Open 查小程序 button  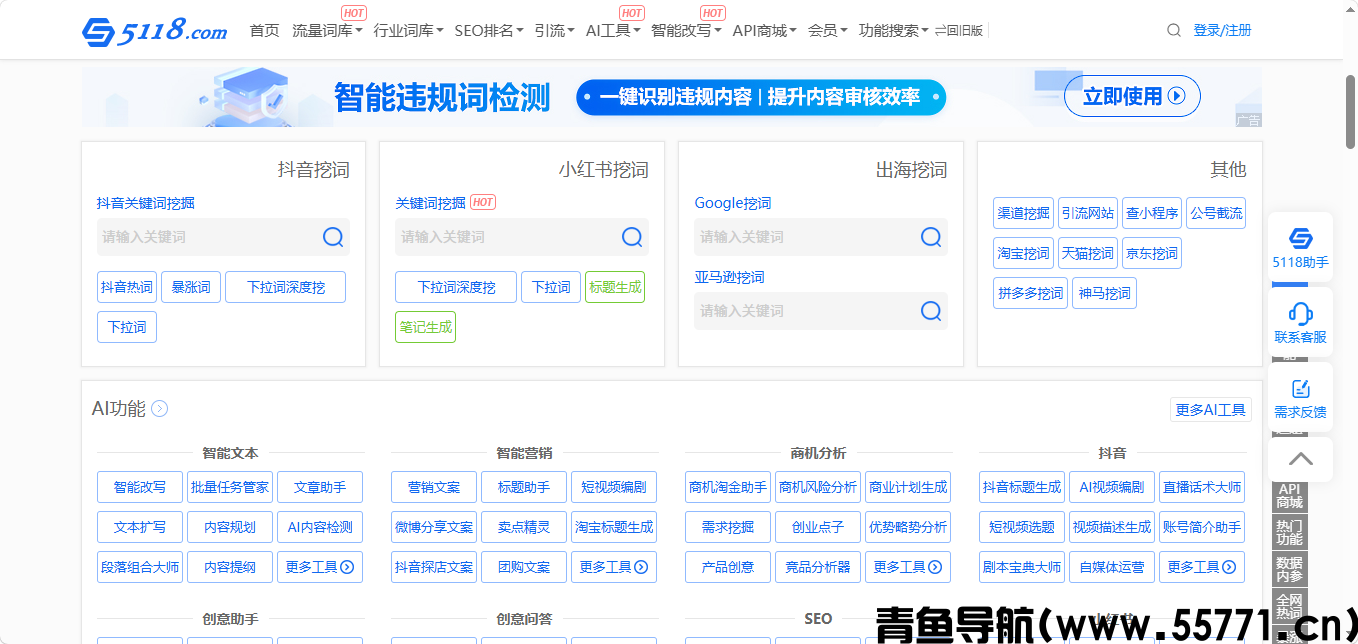pyautogui.click(x=1152, y=213)
